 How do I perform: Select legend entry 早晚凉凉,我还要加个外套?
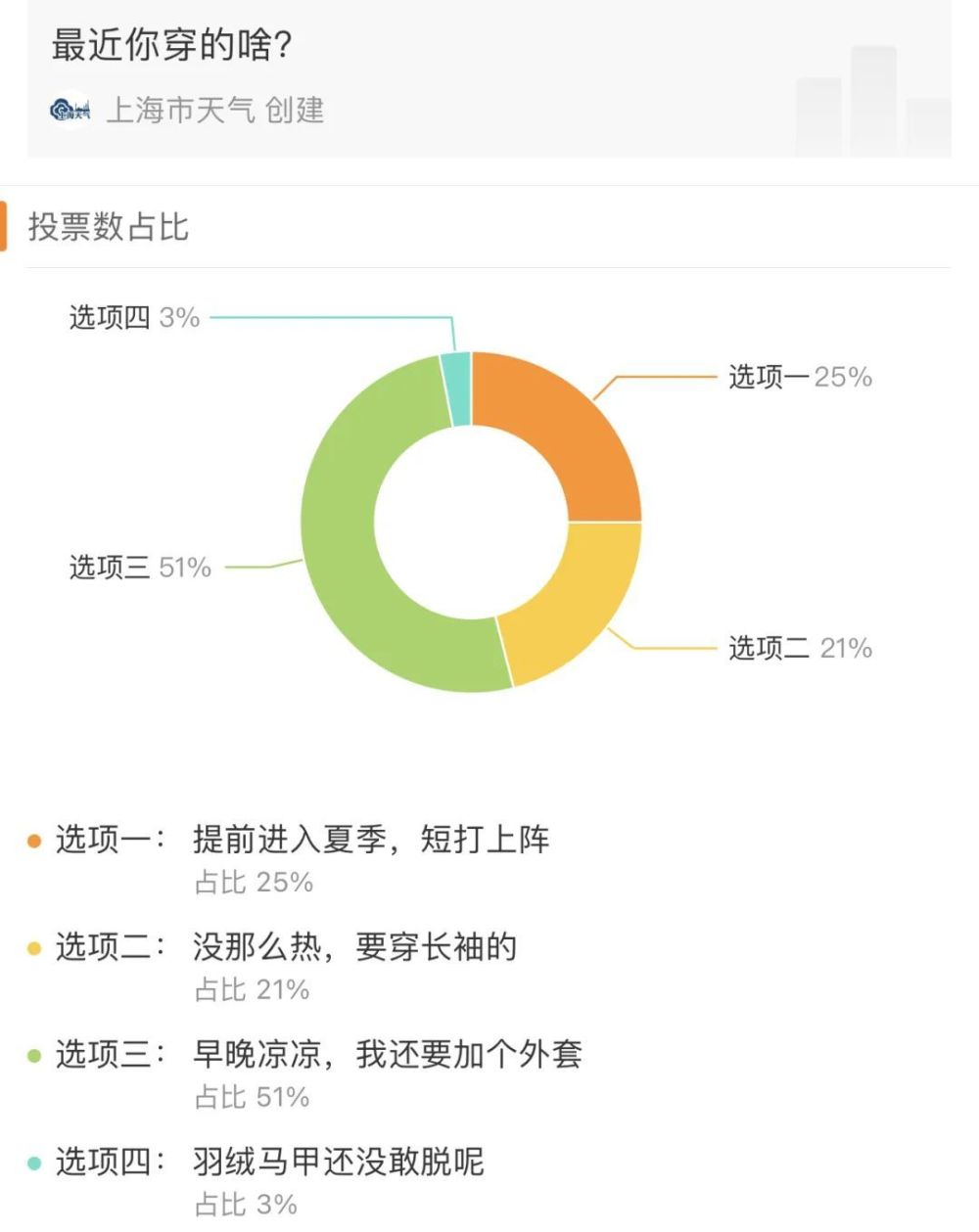tap(387, 1055)
